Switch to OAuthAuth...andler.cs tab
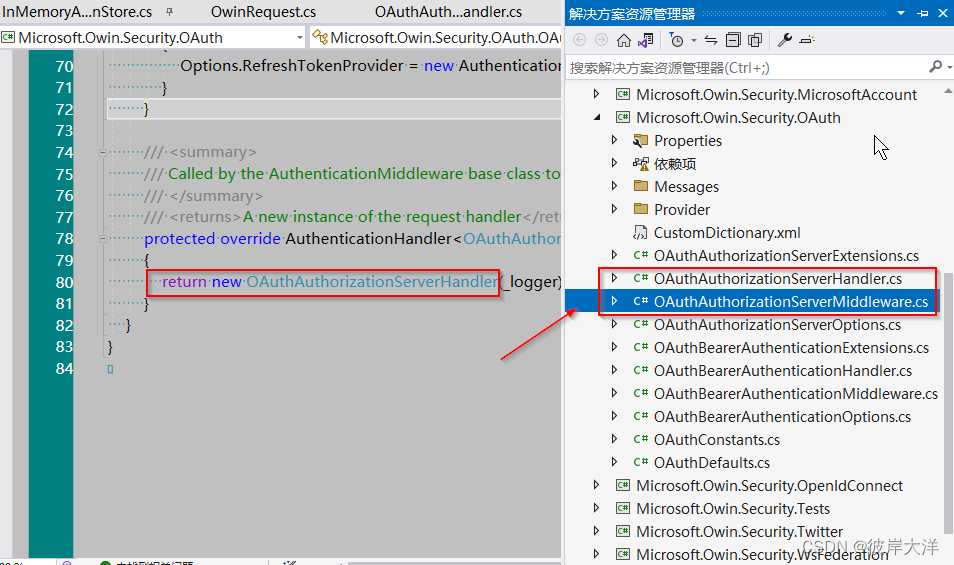 point(448,12)
